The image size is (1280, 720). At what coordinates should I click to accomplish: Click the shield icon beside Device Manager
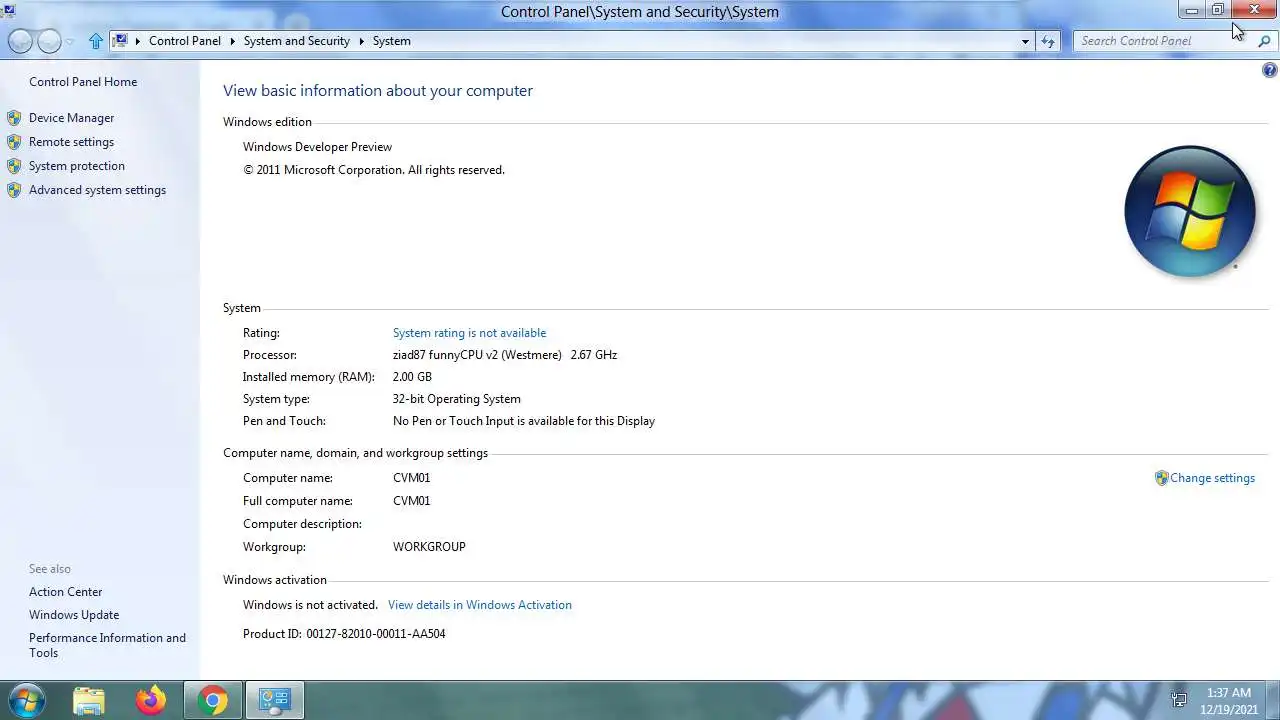pos(14,118)
